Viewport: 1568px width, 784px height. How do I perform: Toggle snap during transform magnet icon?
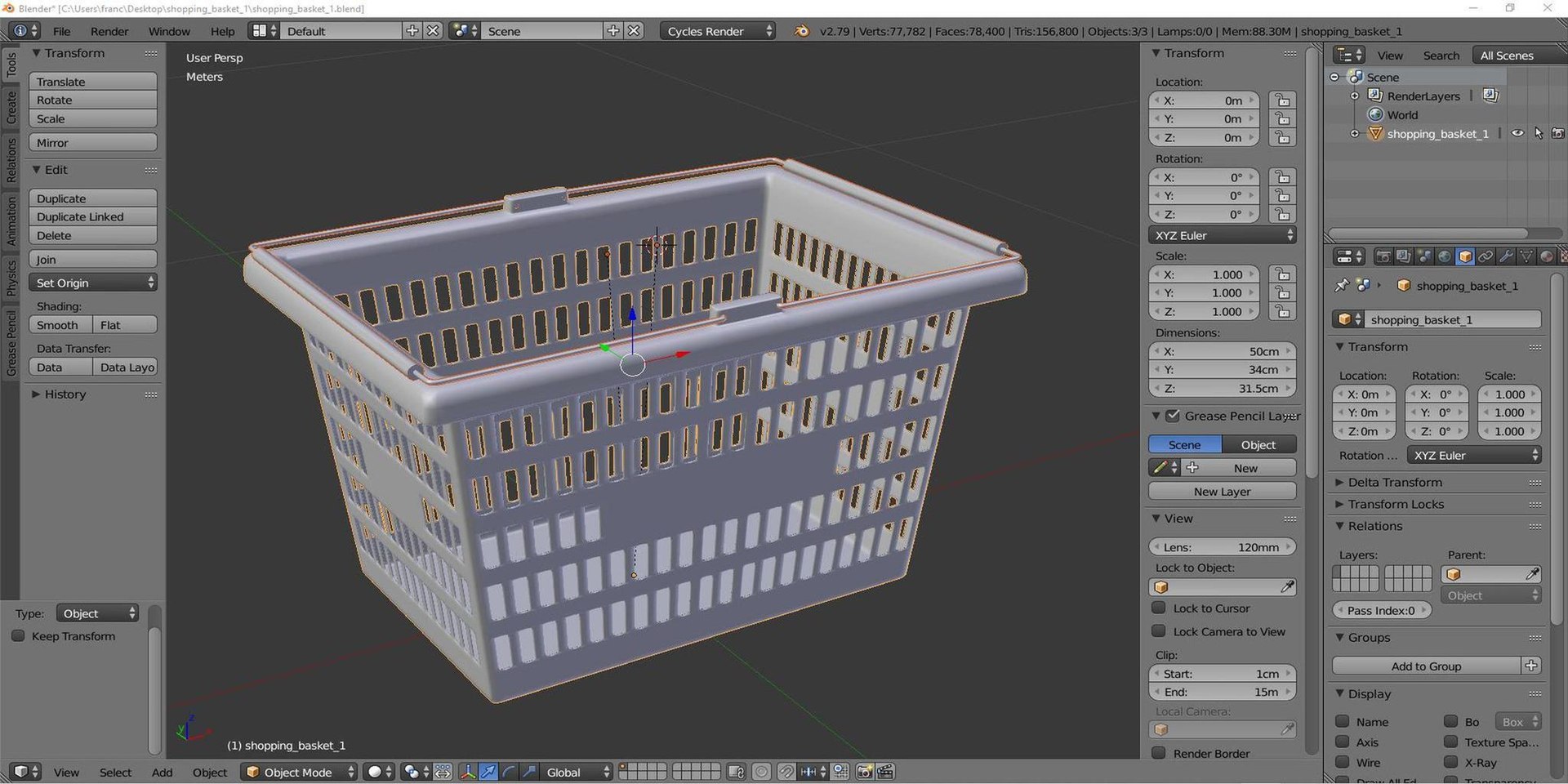pos(786,772)
